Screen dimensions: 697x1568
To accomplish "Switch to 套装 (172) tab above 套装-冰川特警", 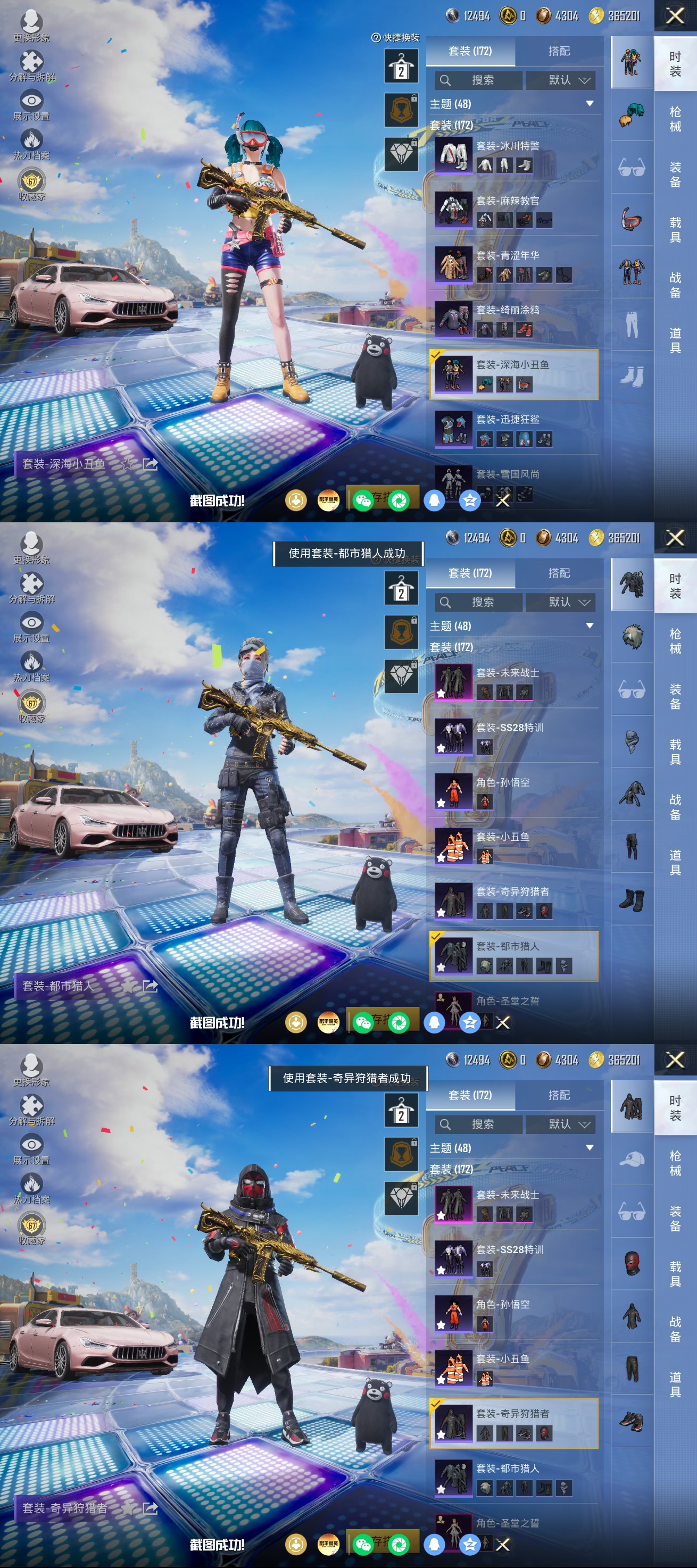I will point(470,51).
